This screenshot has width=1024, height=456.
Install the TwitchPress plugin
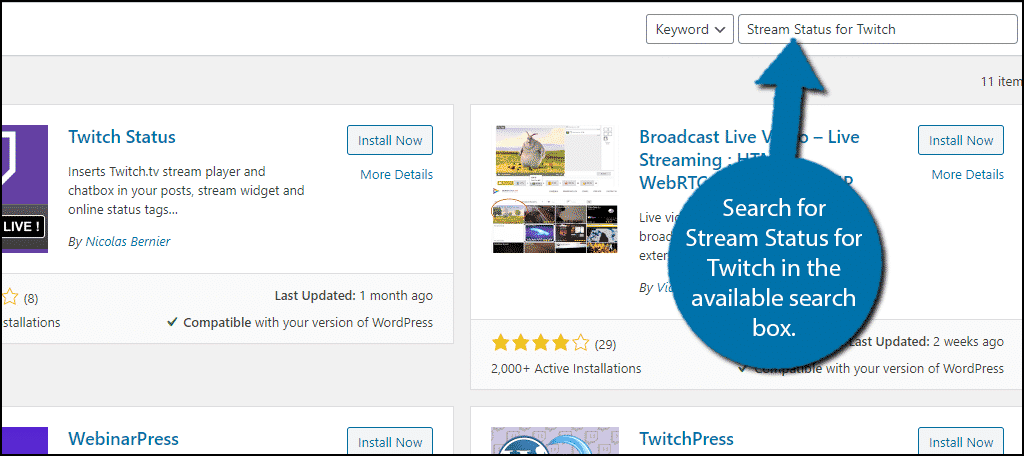point(961,441)
